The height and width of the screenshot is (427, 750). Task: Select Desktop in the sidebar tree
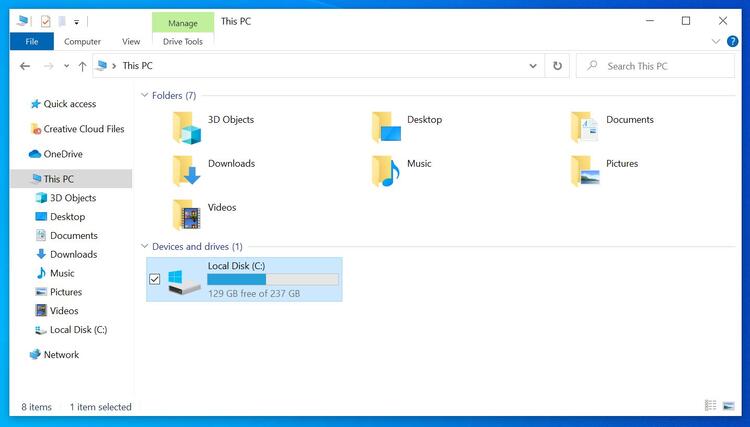click(x=60, y=217)
